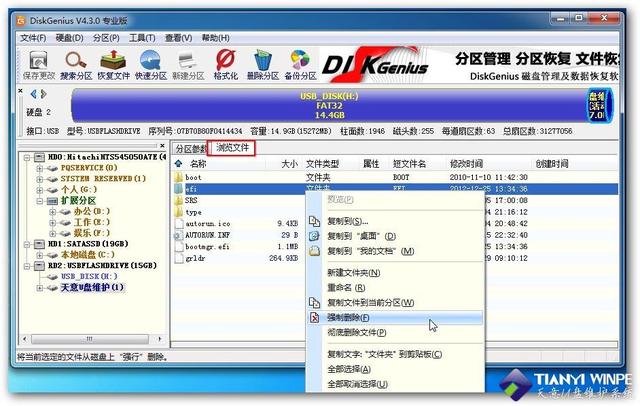Viewport: 640px width, 406px height.
Task: Sort by the 名称 column header
Action: tap(198, 164)
